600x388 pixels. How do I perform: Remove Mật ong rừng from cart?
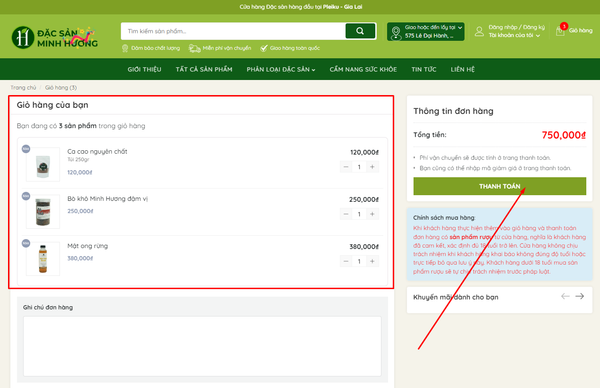(x=26, y=243)
